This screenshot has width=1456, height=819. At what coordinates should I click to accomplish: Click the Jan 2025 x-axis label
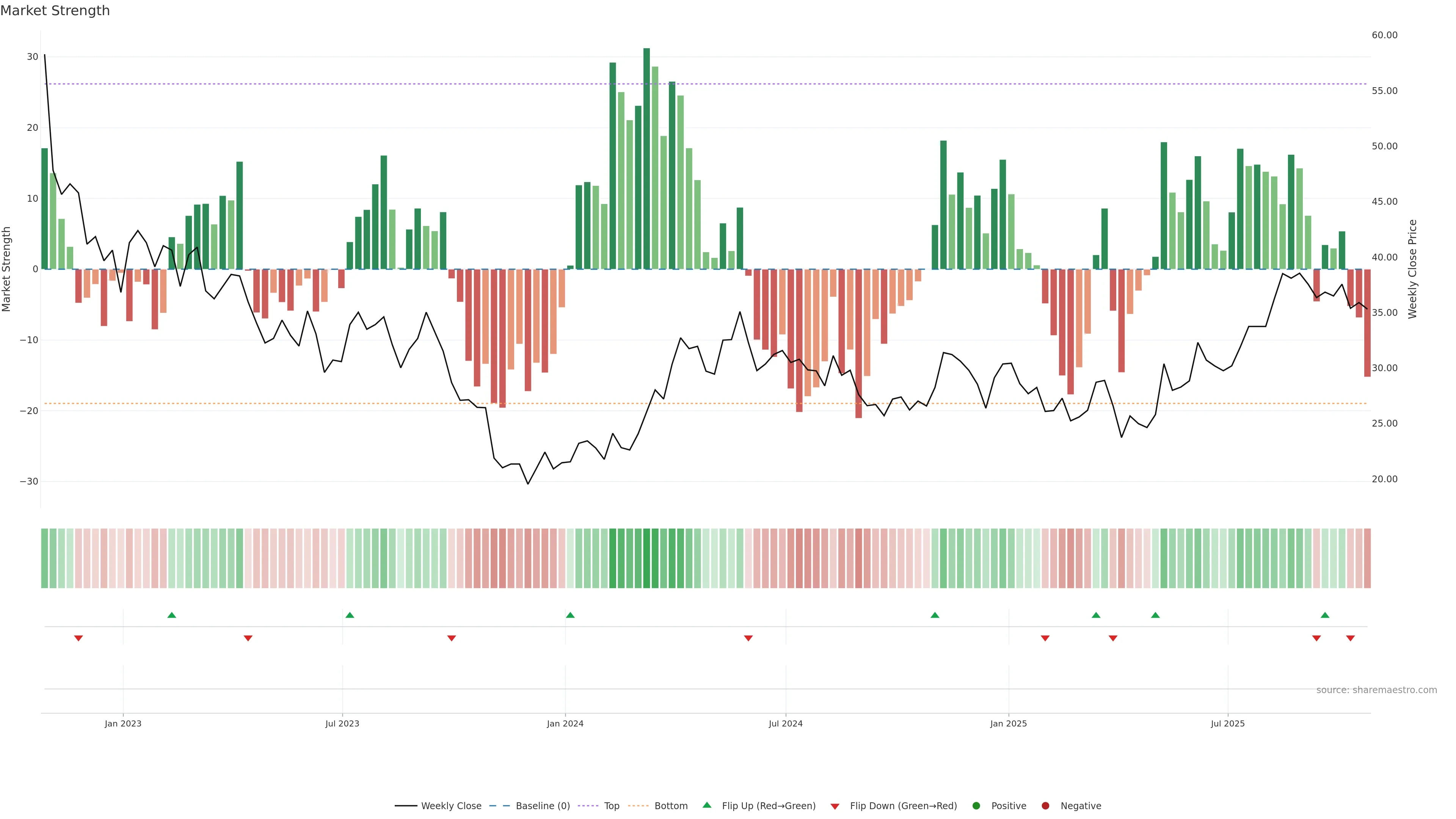tap(1008, 723)
